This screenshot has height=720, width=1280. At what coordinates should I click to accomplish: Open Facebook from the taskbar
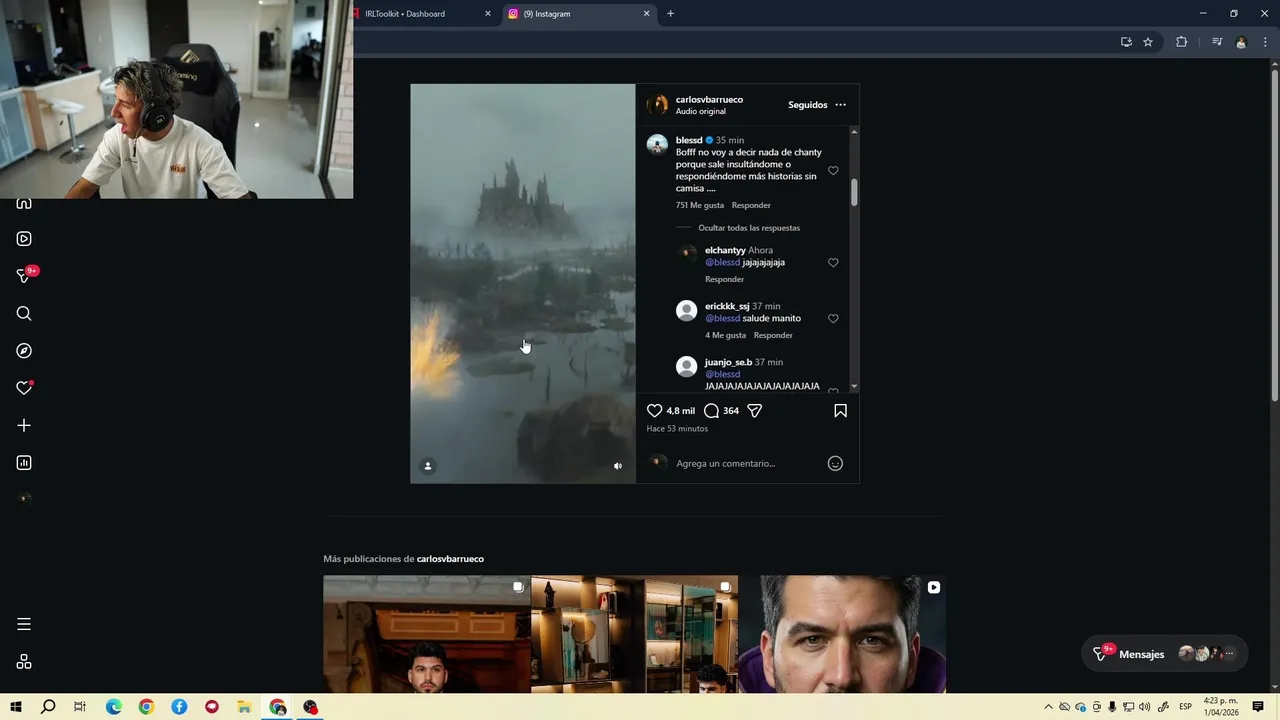point(179,707)
